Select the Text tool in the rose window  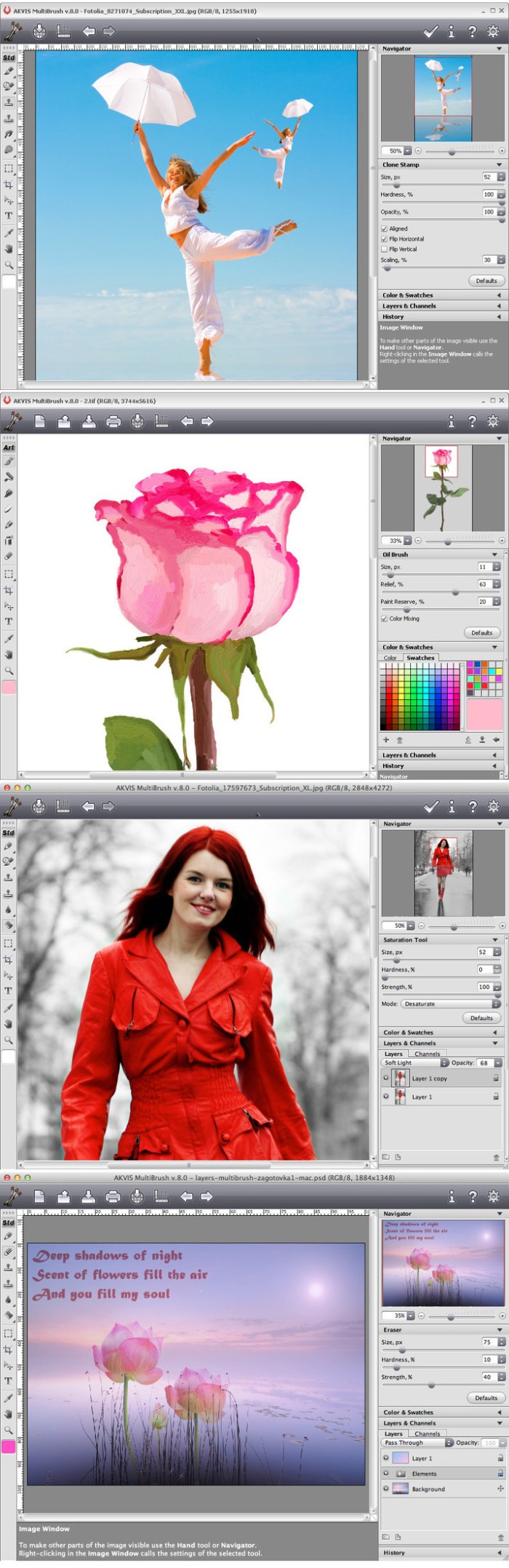9,621
